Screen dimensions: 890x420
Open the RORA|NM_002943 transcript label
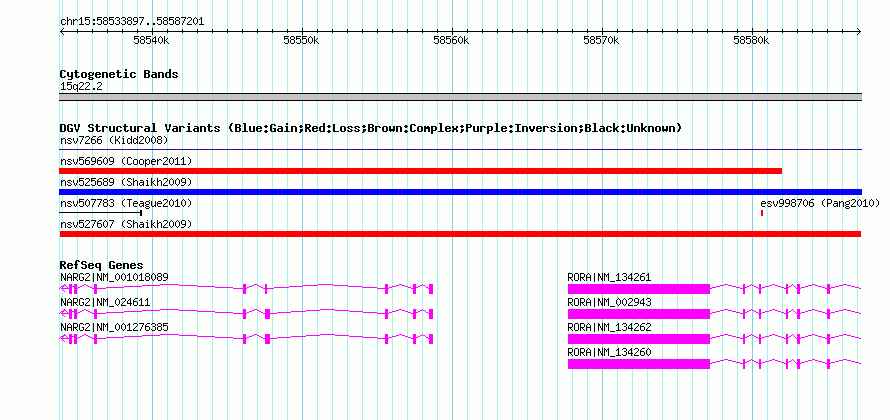(x=609, y=303)
